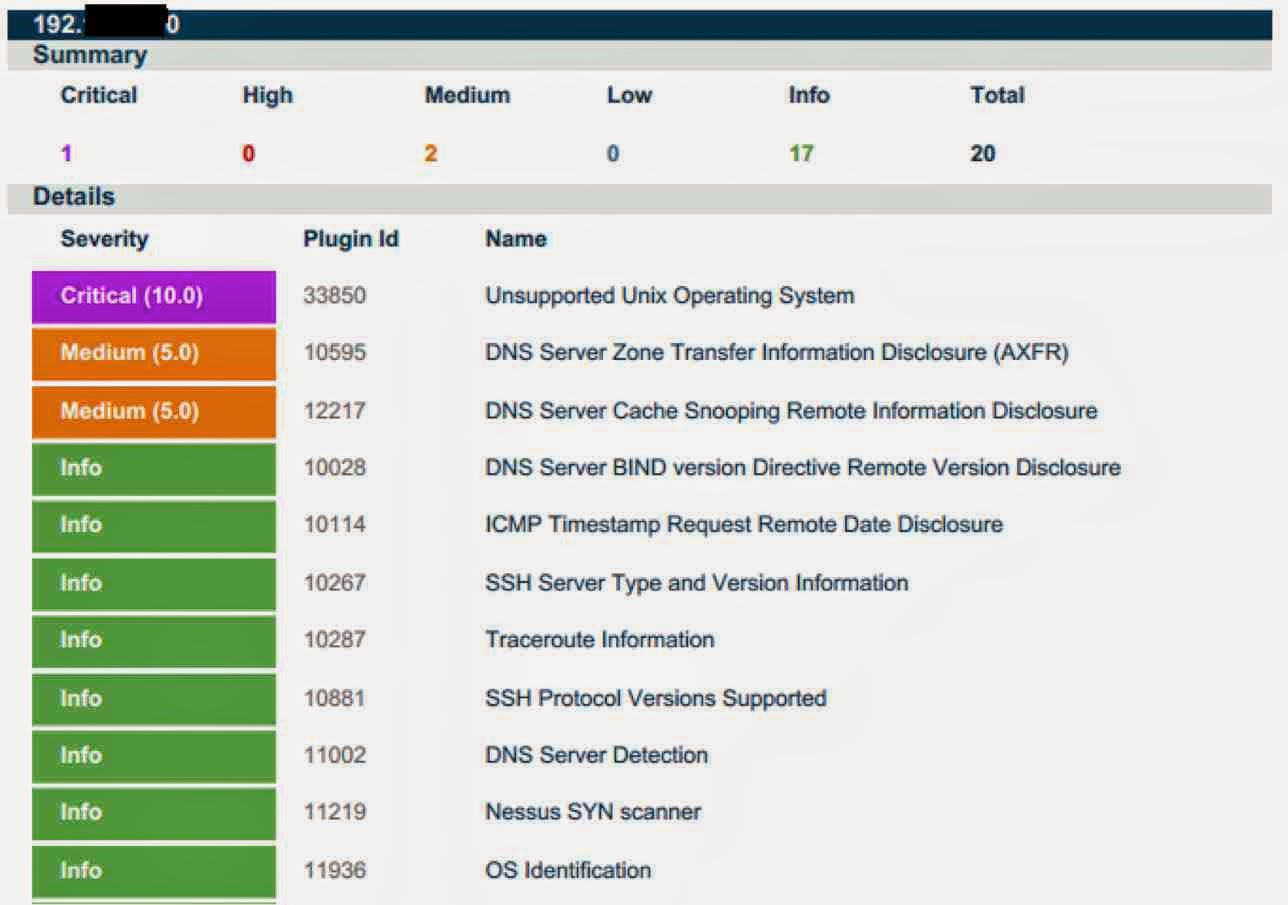View the DNS Server Detection entry
Image resolution: width=1288 pixels, height=905 pixels.
coord(596,755)
